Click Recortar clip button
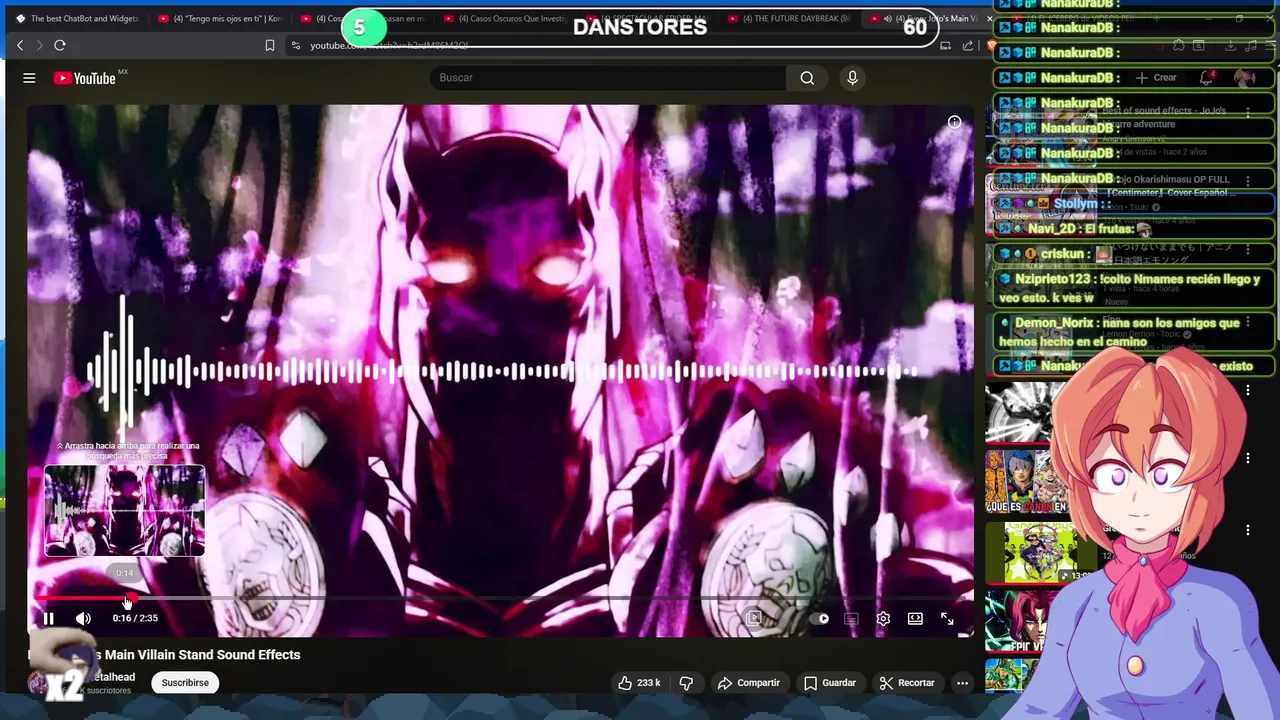Image resolution: width=1280 pixels, height=720 pixels. pos(906,683)
